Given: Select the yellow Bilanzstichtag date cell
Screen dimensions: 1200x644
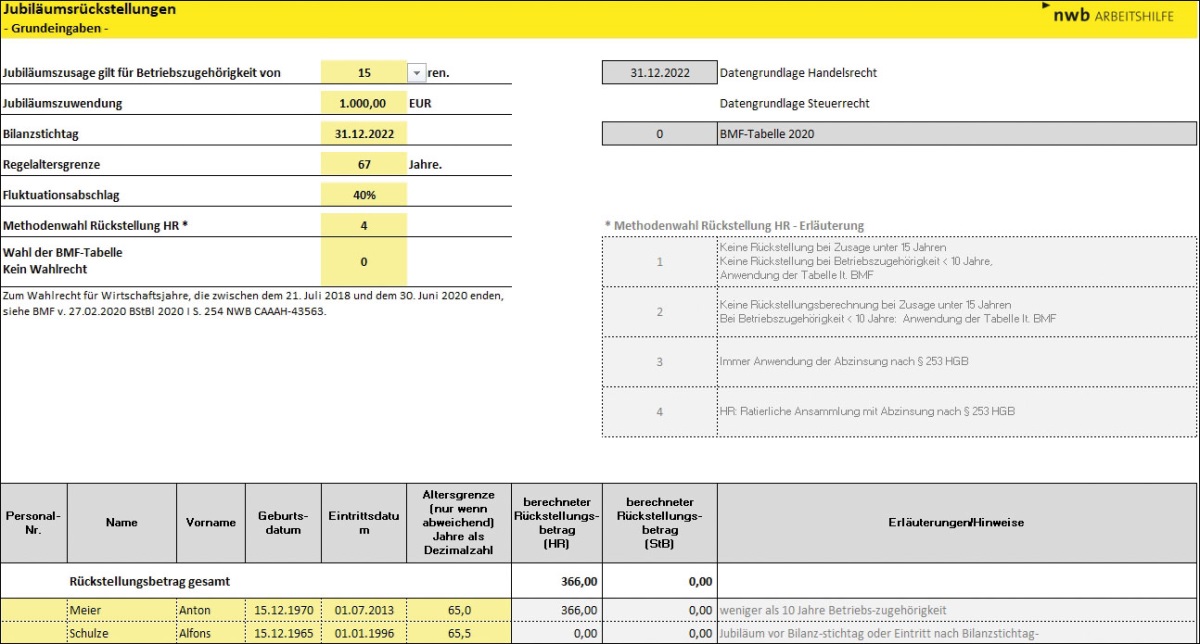Looking at the screenshot, I should coord(363,133).
